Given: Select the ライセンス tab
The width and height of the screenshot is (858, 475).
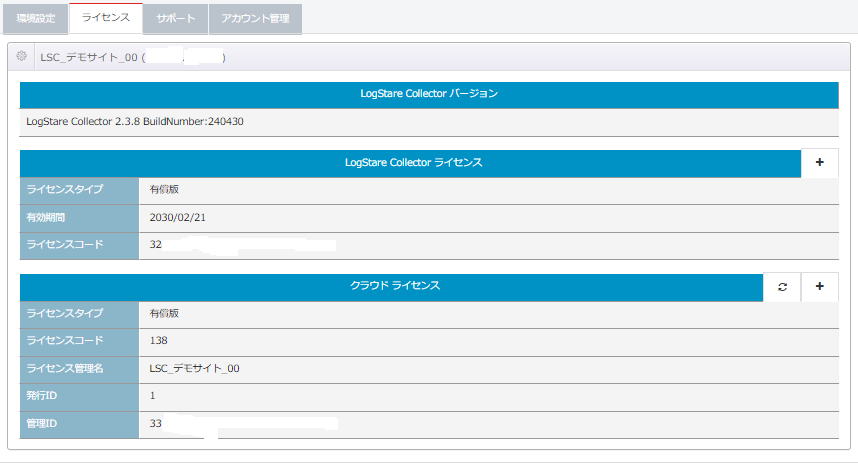Looking at the screenshot, I should click(106, 18).
